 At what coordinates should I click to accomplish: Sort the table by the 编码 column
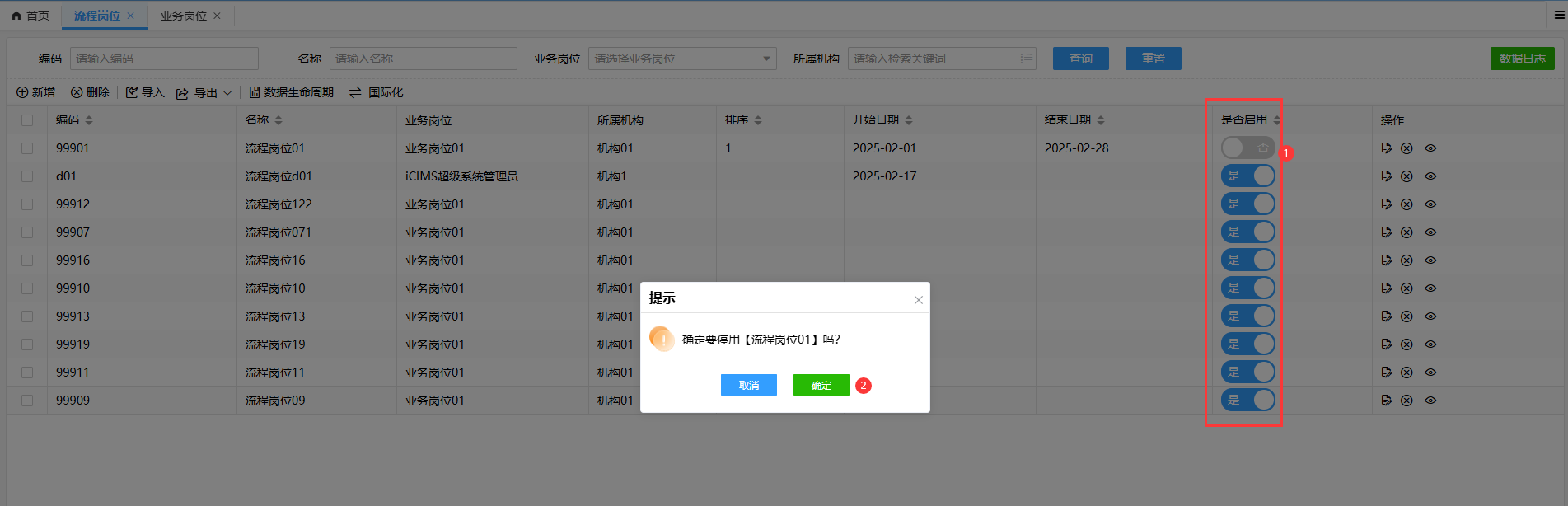89,120
